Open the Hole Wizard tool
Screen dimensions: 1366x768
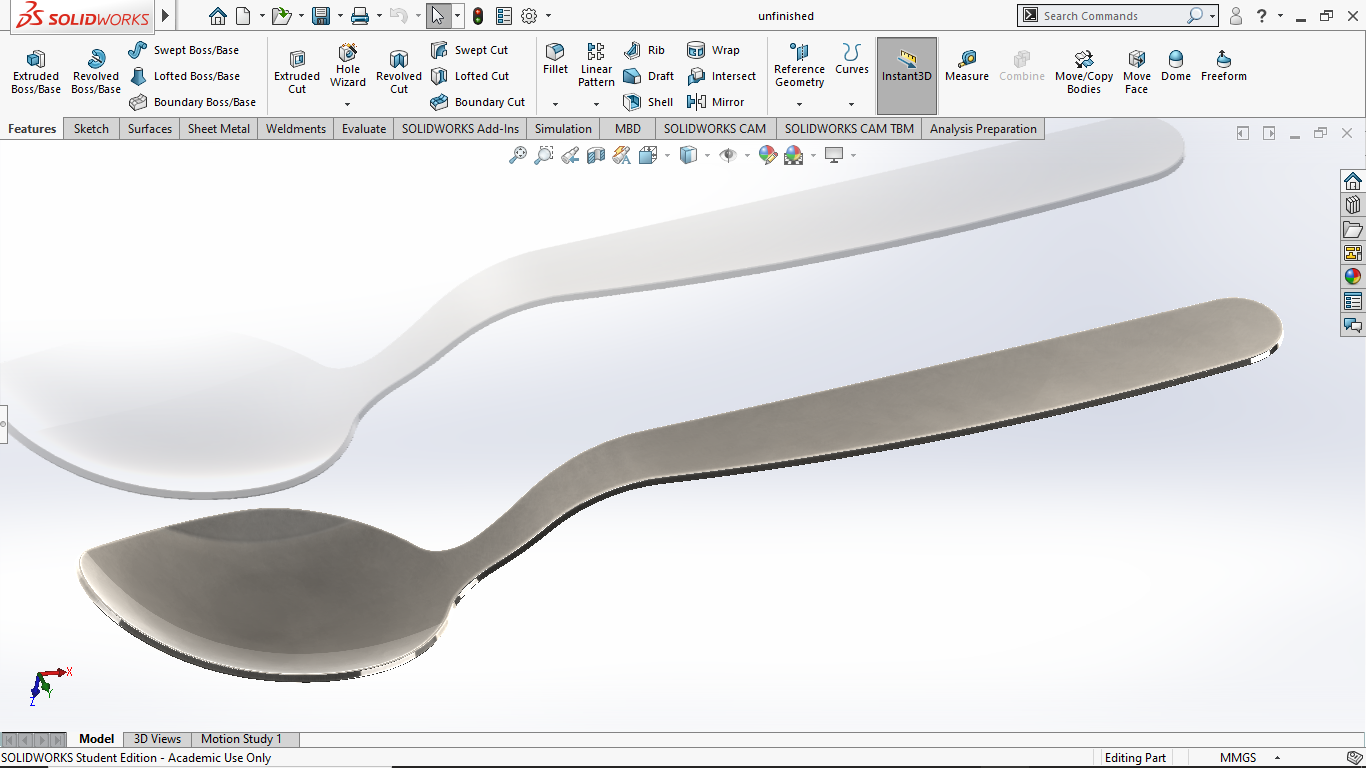click(x=348, y=65)
